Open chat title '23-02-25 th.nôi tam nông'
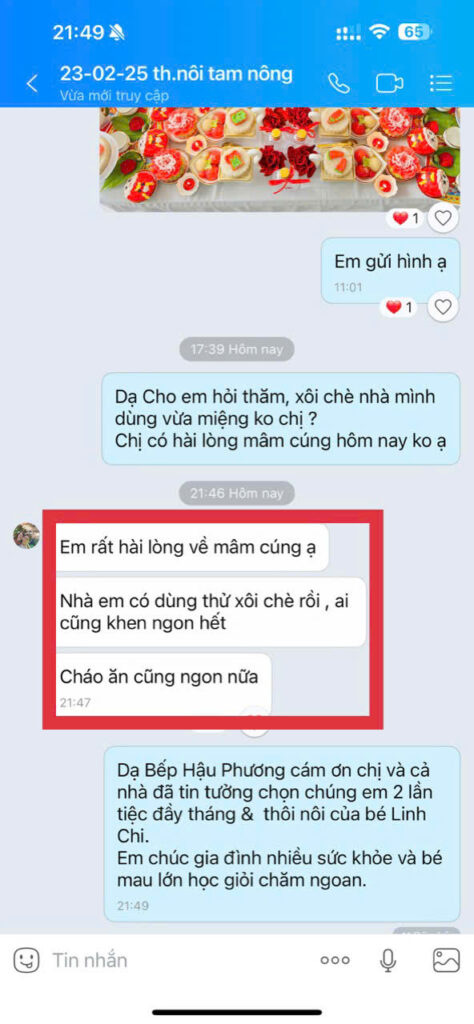 coord(176,73)
